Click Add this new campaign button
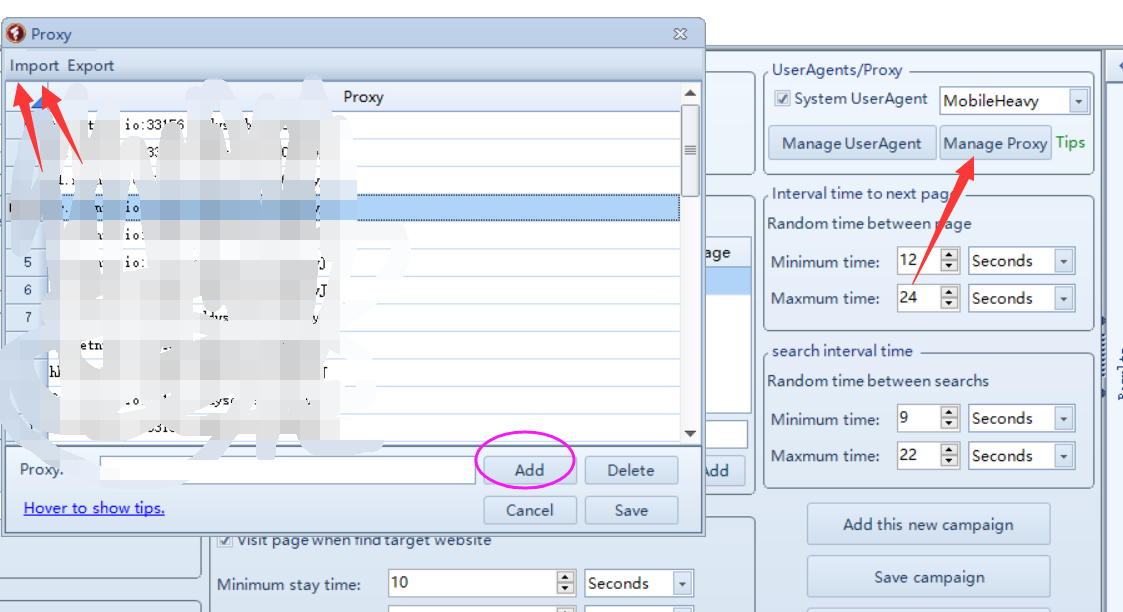Screen dimensions: 1123x612 coord(928,525)
